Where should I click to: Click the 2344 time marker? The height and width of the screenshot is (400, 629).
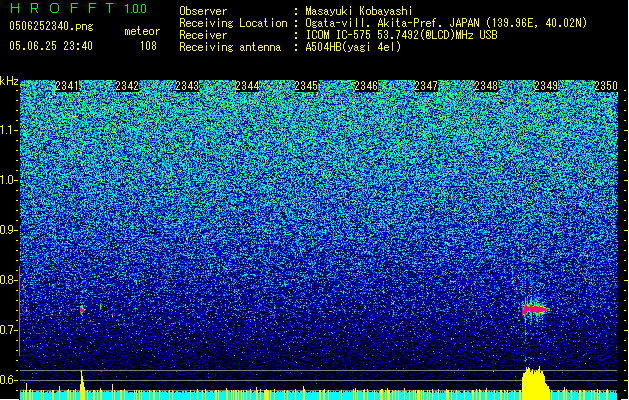coord(247,86)
